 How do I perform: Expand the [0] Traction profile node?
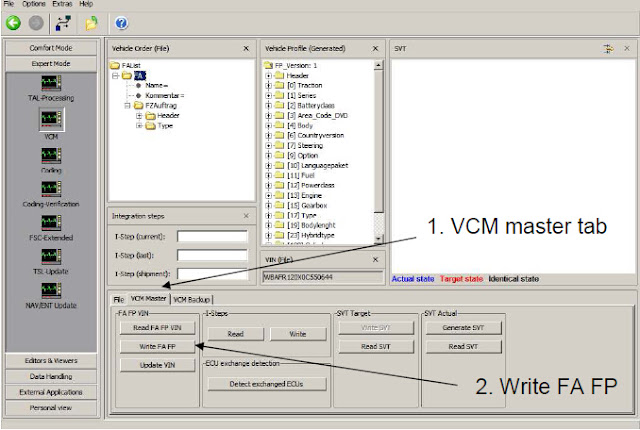[x=269, y=86]
